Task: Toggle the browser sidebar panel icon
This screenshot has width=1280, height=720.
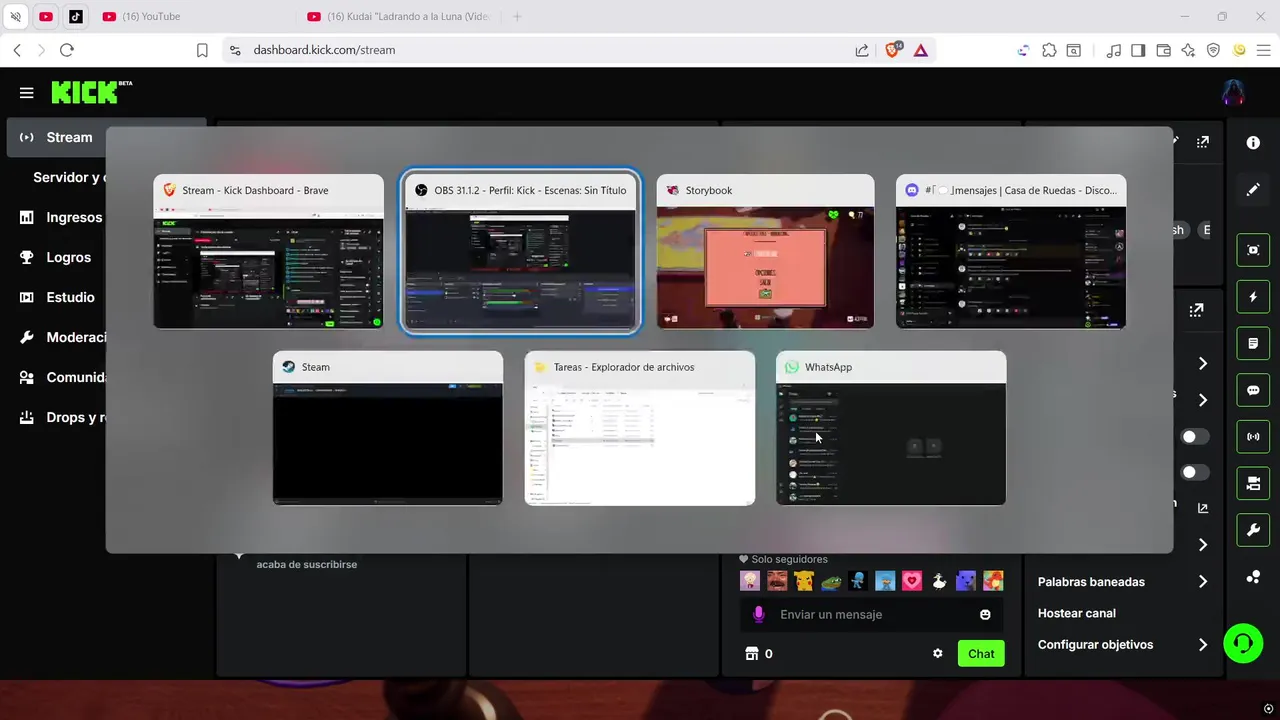Action: pyautogui.click(x=1138, y=50)
